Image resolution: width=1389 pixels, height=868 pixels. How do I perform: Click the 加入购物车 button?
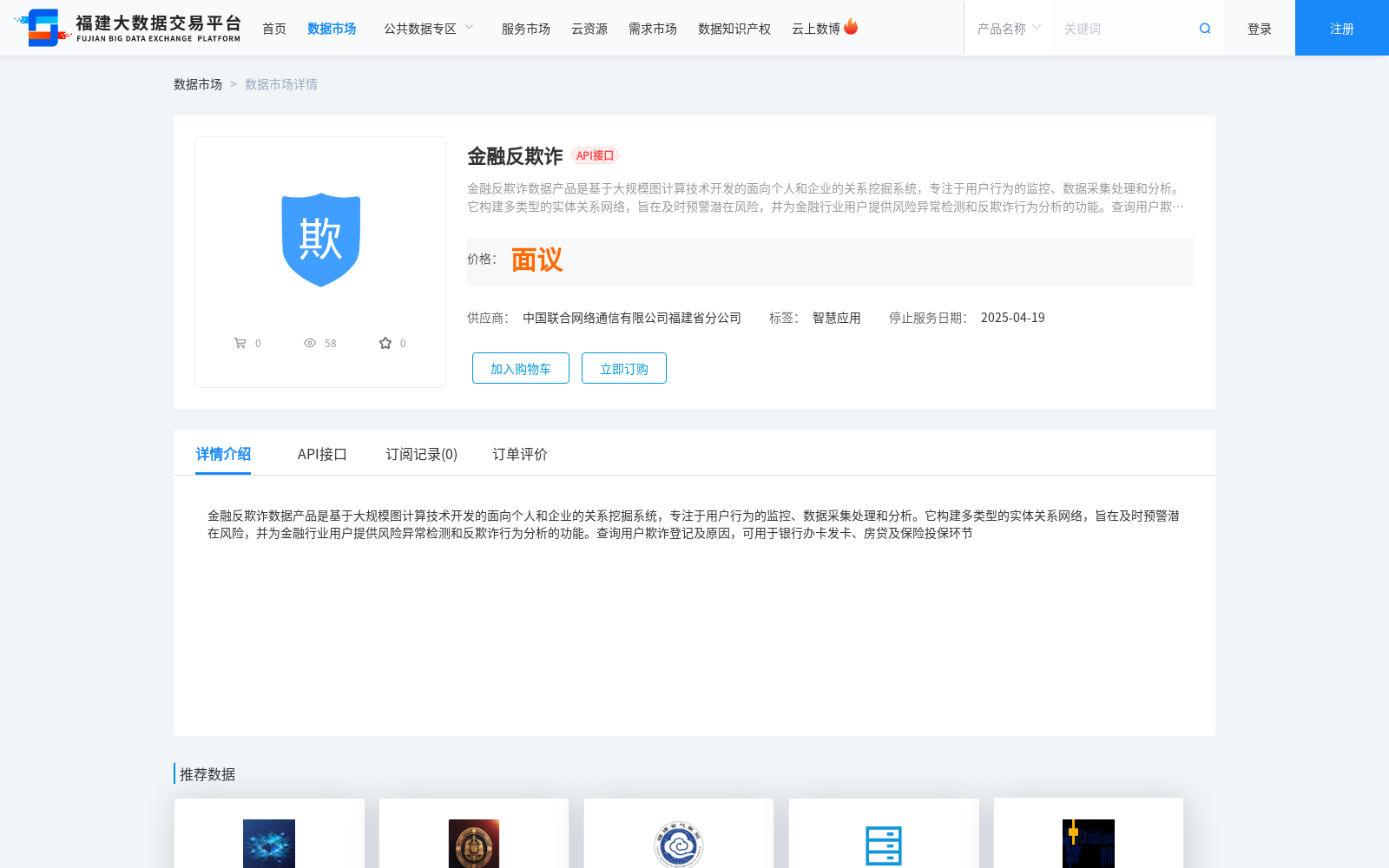coord(521,368)
